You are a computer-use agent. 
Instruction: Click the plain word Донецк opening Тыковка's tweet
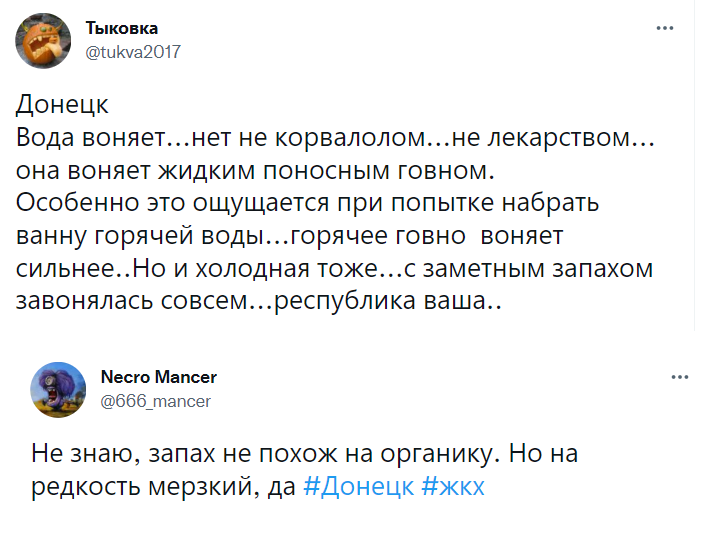tap(62, 105)
